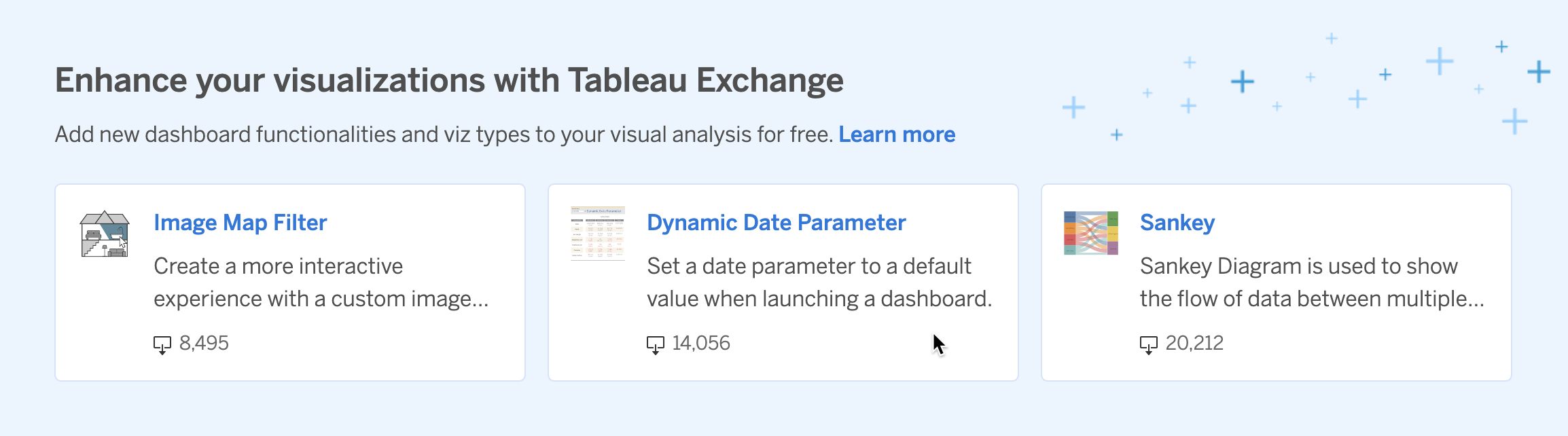Click the Enhance your visualizations heading
The height and width of the screenshot is (436, 1568).
click(448, 81)
